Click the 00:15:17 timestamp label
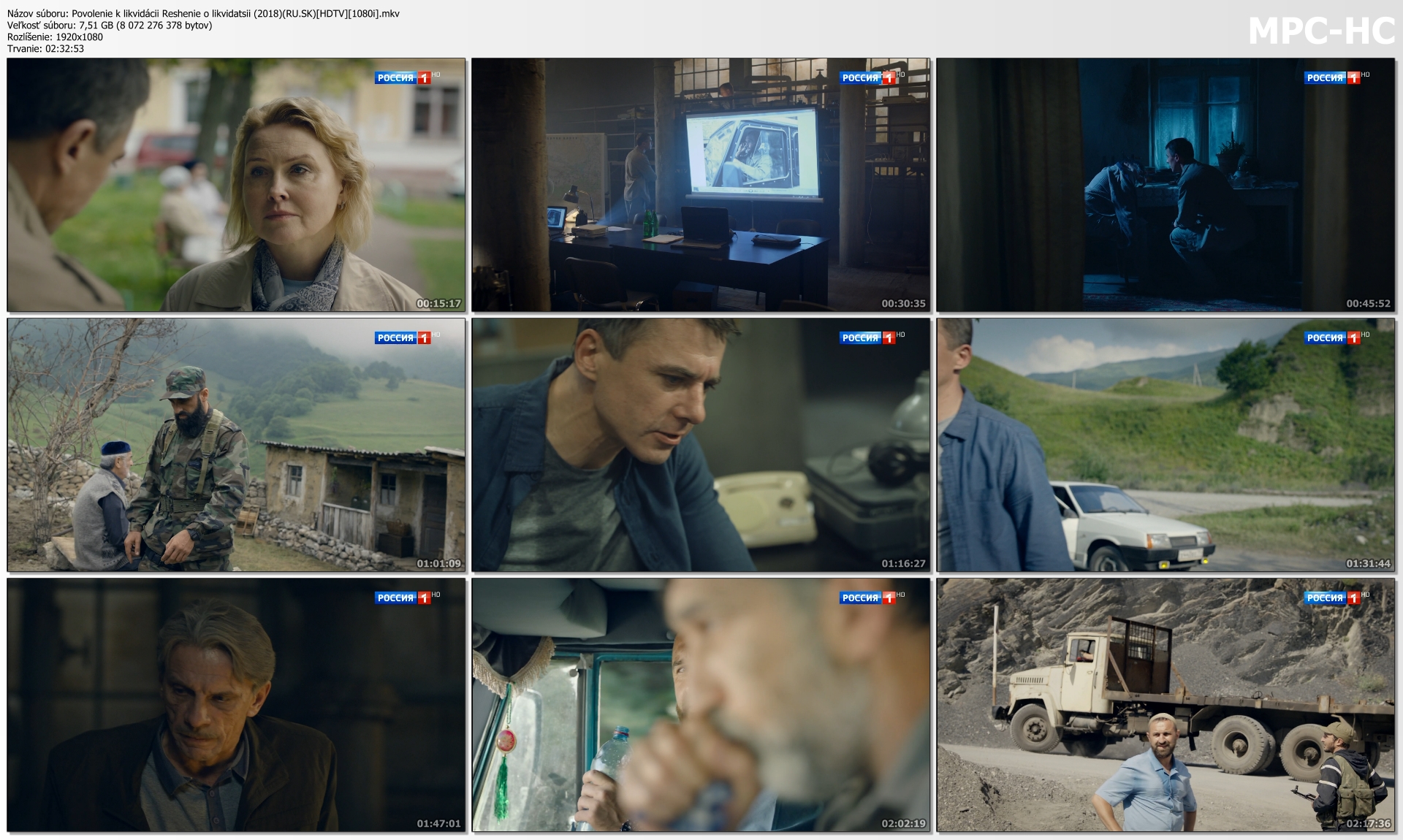1403x840 pixels. [x=438, y=303]
